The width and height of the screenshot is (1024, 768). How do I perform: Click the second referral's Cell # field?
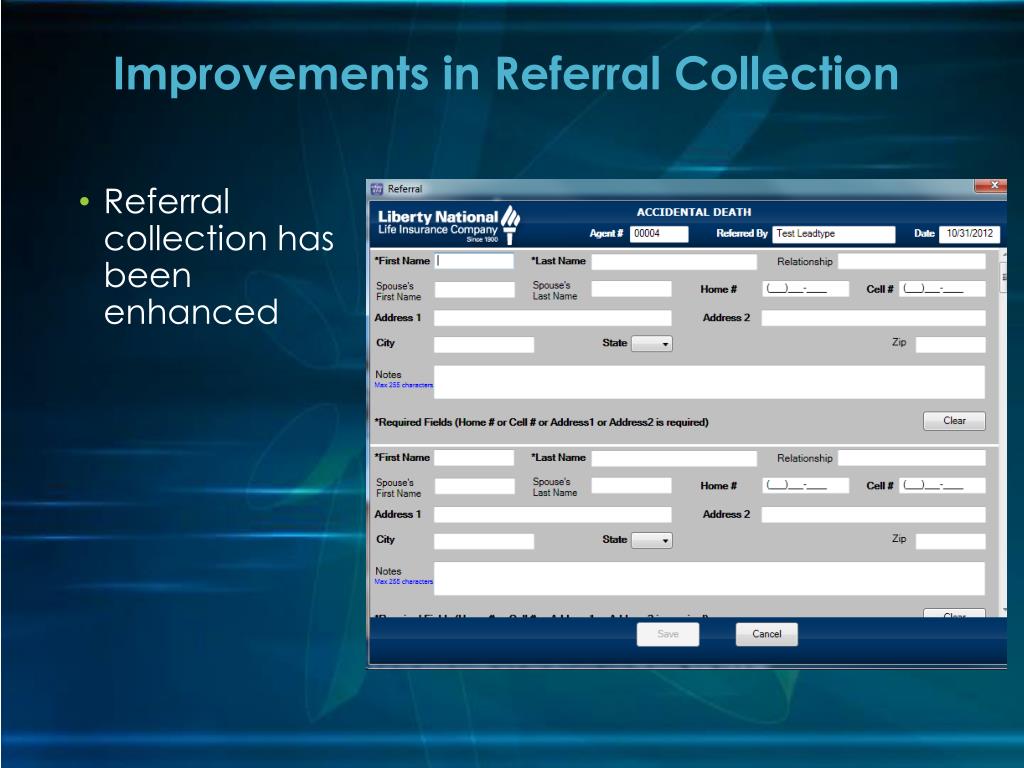[x=942, y=486]
